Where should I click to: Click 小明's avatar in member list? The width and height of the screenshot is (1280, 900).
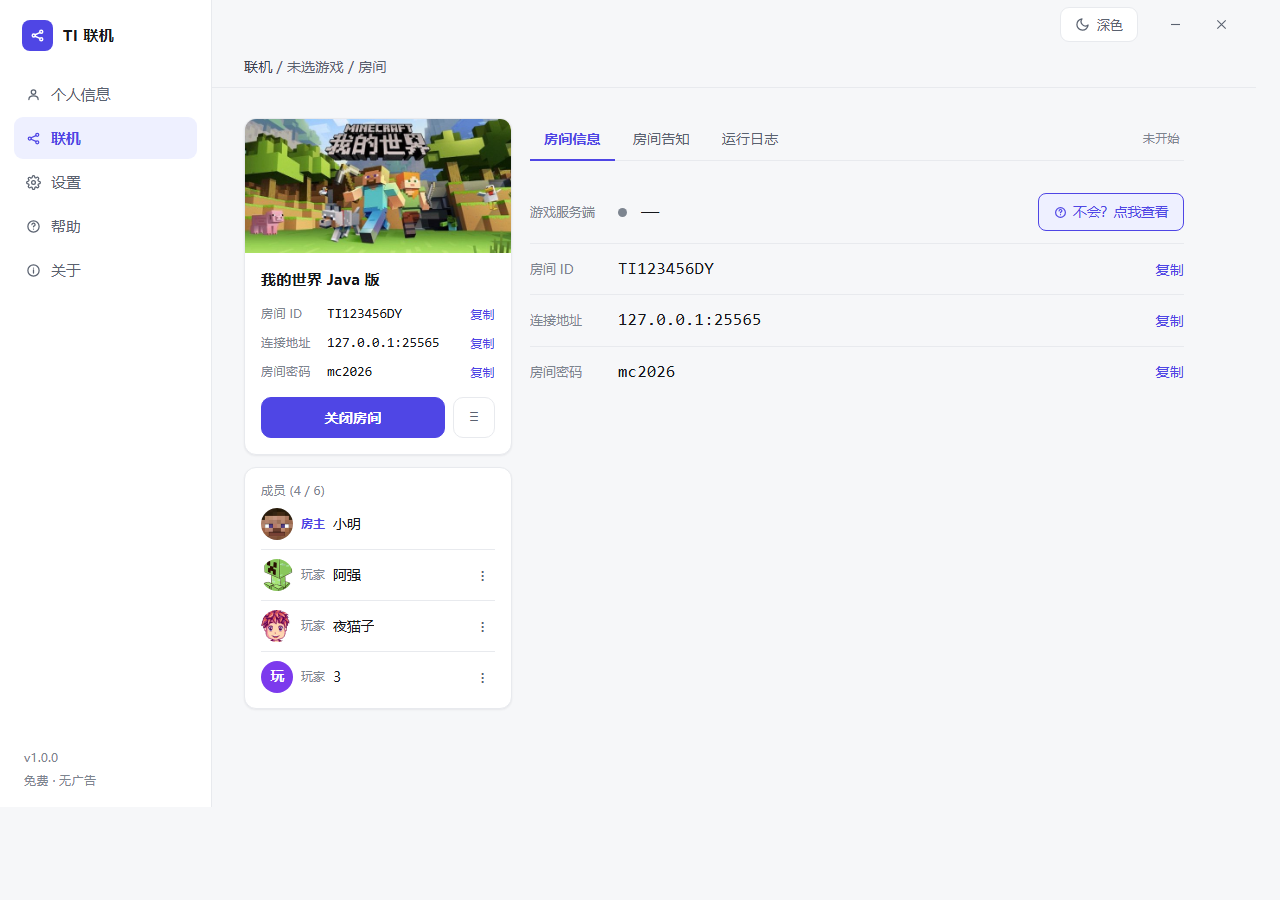click(277, 524)
